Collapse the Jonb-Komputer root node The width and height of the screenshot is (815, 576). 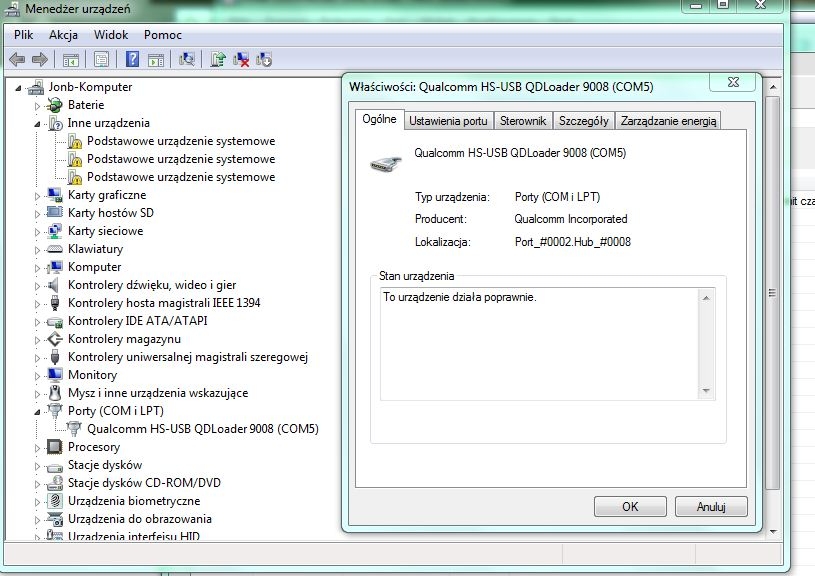point(18,88)
